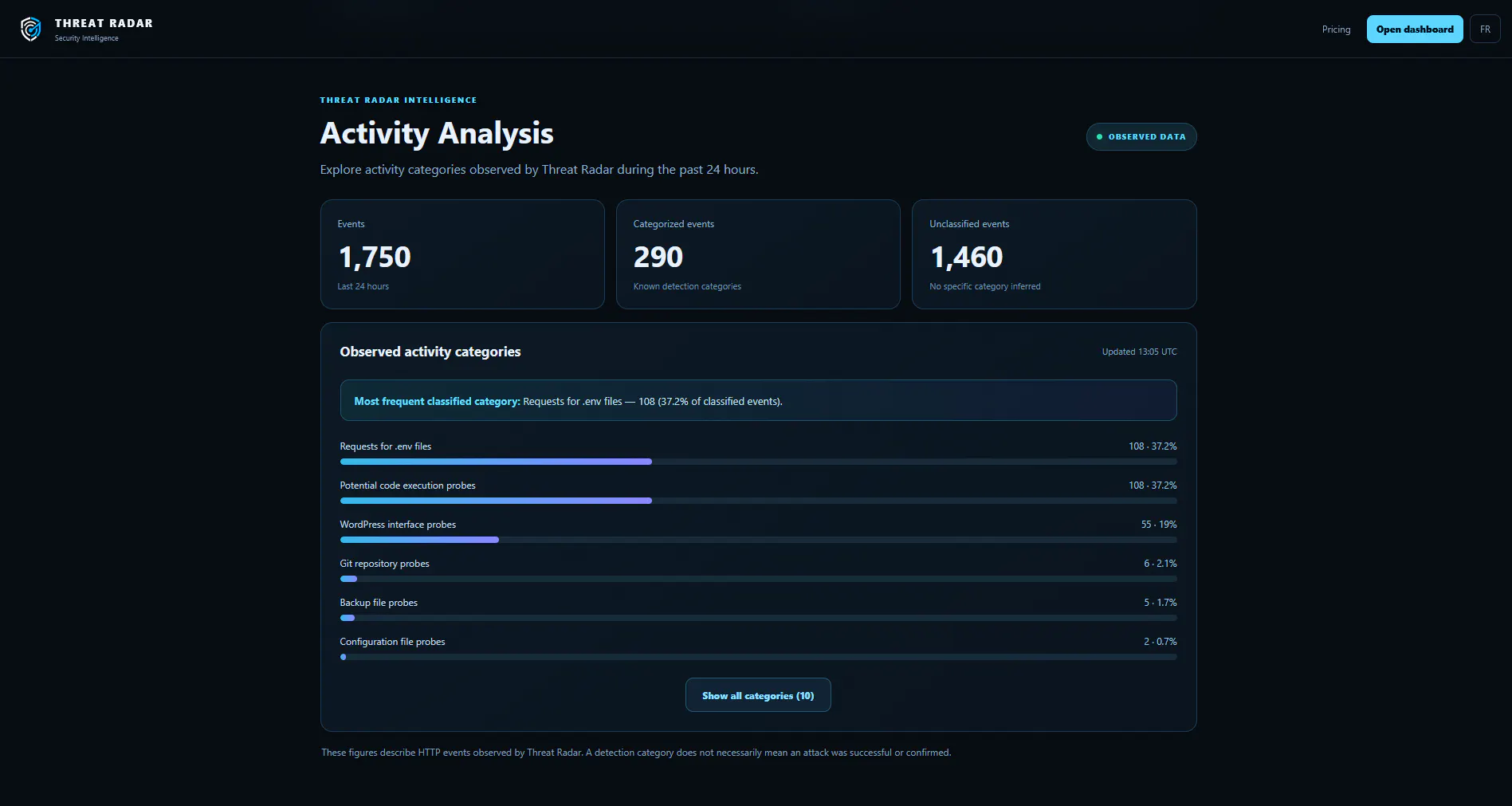Image resolution: width=1512 pixels, height=806 pixels.
Task: Click the THREAT RADAR brand name text
Action: coord(104,23)
